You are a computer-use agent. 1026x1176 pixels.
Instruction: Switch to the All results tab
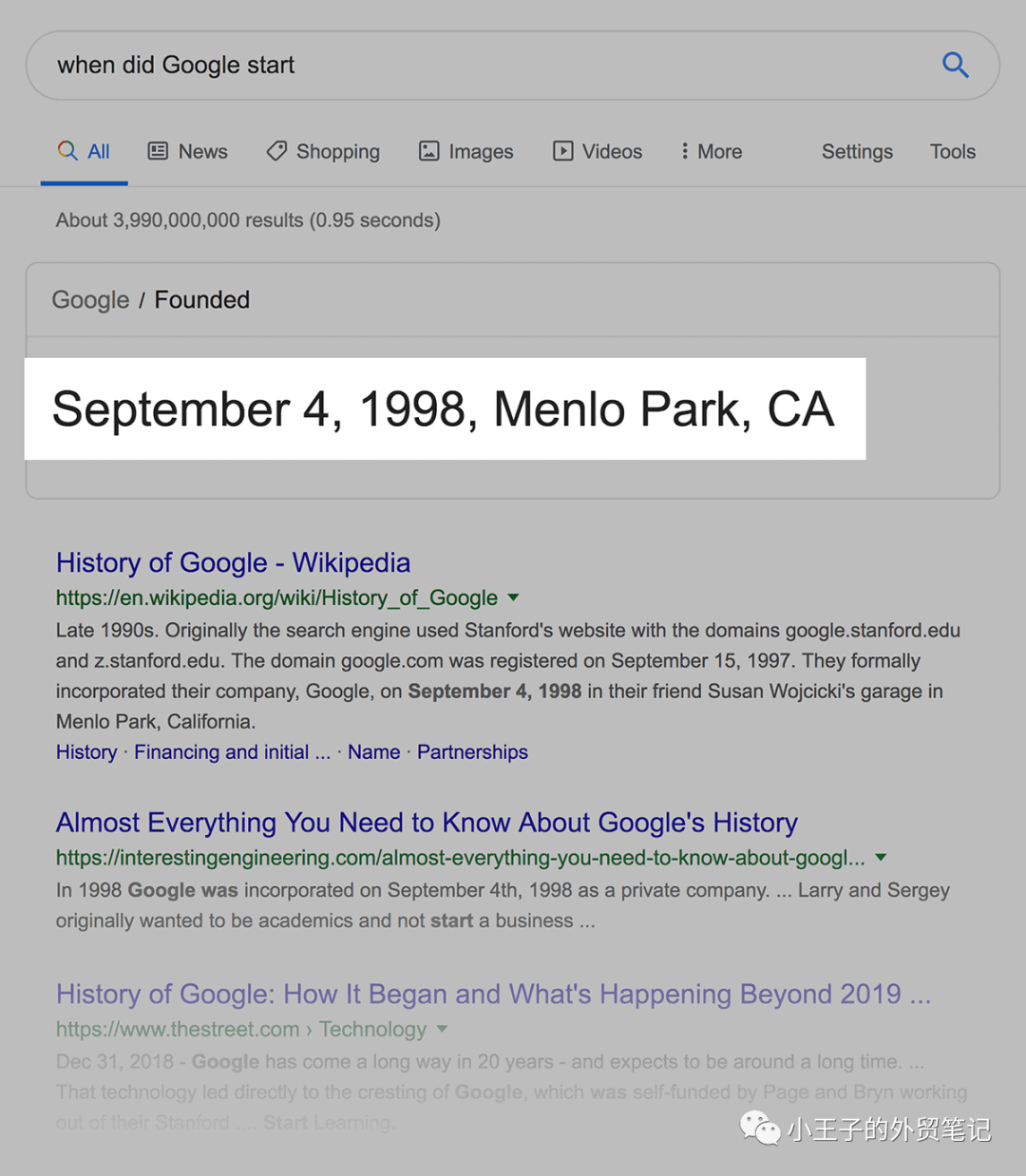pyautogui.click(x=84, y=152)
